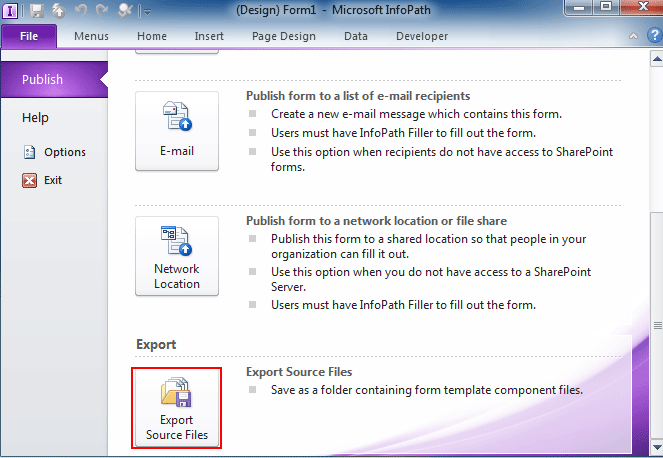Click the E-mail publish button
Image resolution: width=663 pixels, height=458 pixels.
177,131
